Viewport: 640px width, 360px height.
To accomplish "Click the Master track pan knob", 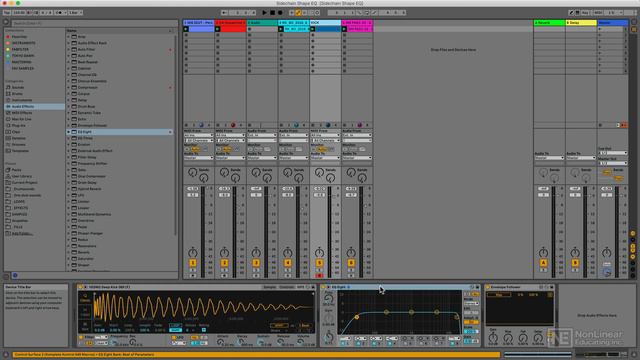I will [607, 253].
